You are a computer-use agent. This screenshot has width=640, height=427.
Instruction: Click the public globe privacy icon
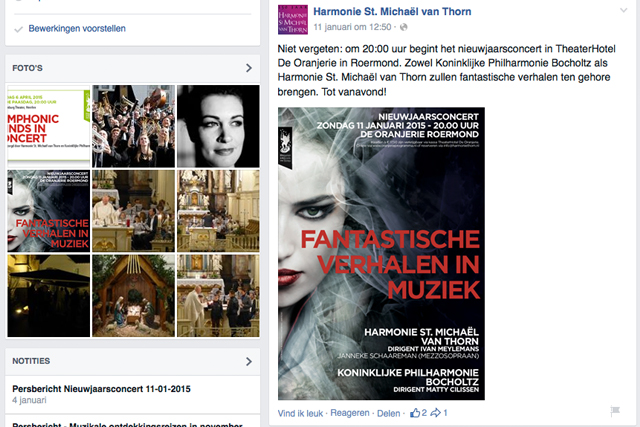404,27
